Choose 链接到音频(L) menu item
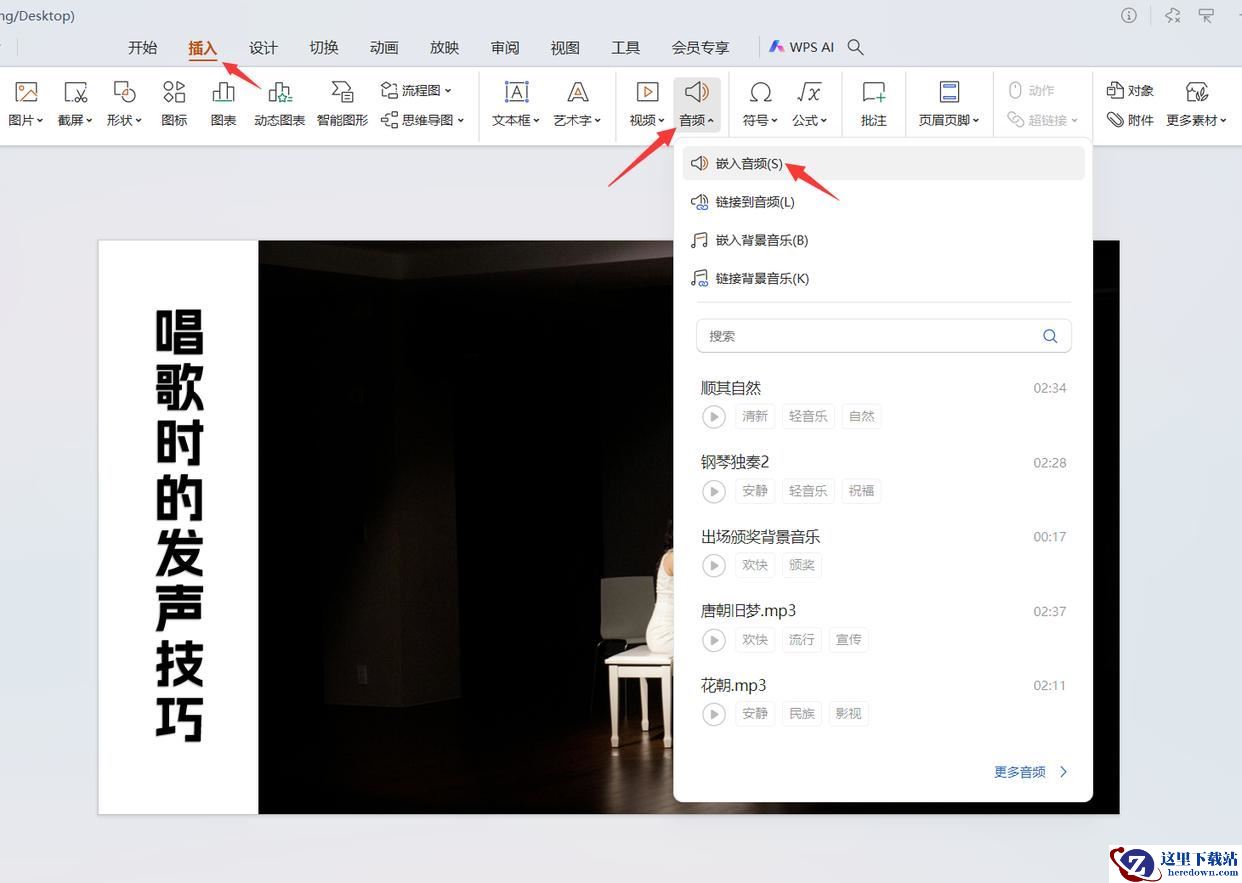Screen dimensions: 1242x883 (x=883, y=202)
